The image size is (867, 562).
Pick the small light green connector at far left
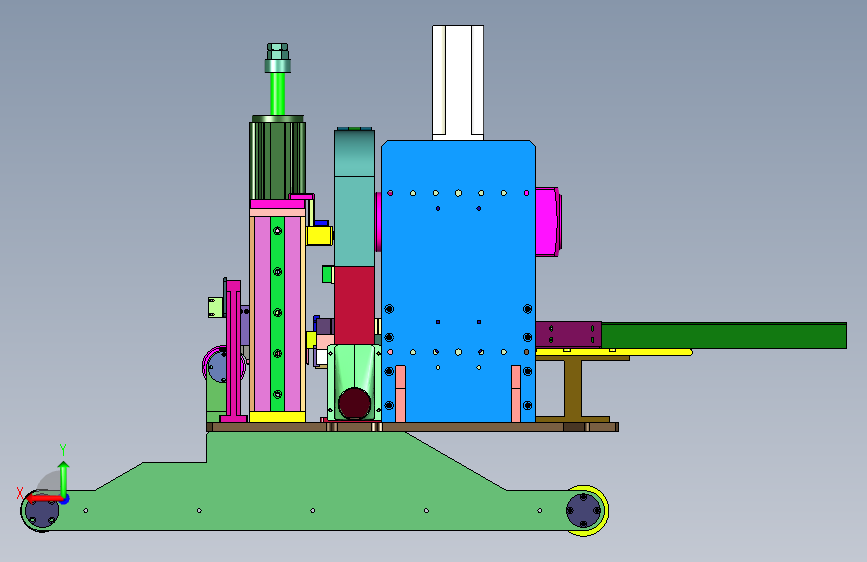pyautogui.click(x=216, y=307)
